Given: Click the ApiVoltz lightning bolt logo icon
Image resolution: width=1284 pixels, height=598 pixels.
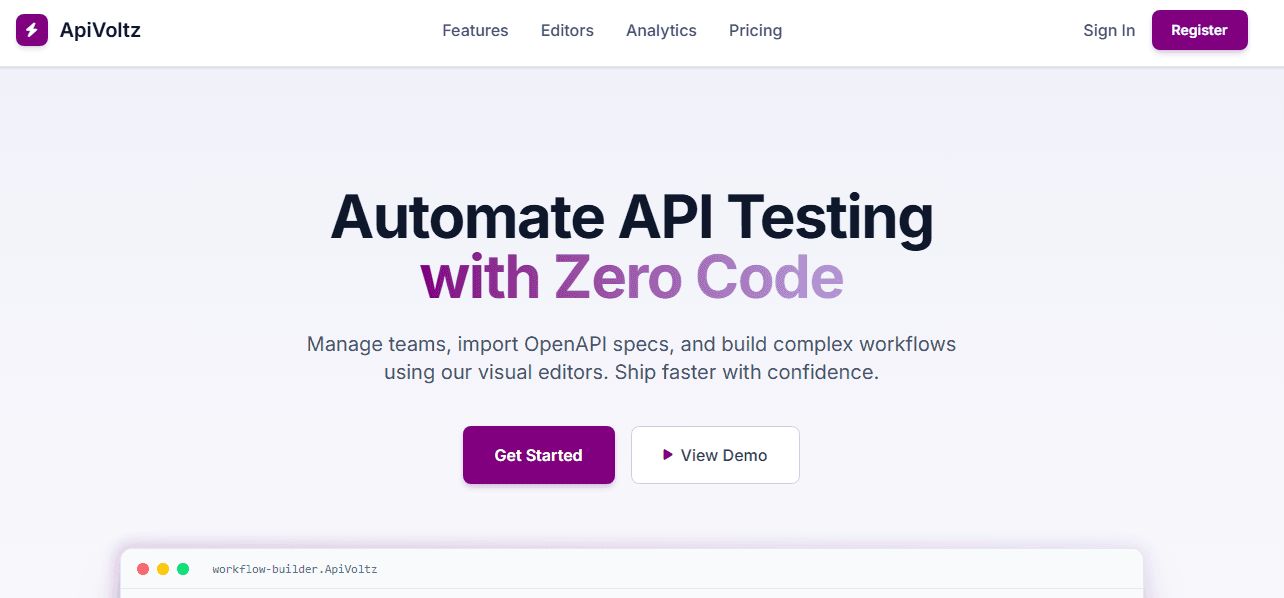Looking at the screenshot, I should (x=32, y=30).
